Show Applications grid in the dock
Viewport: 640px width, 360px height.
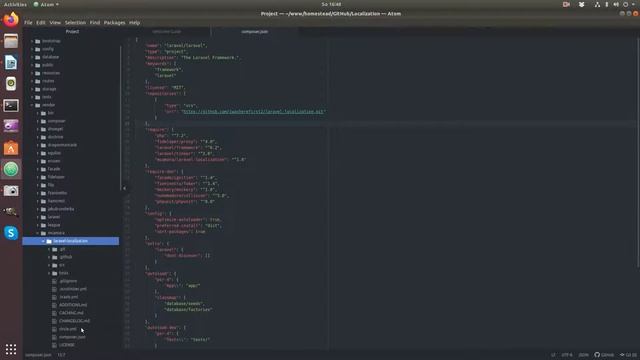click(x=11, y=349)
